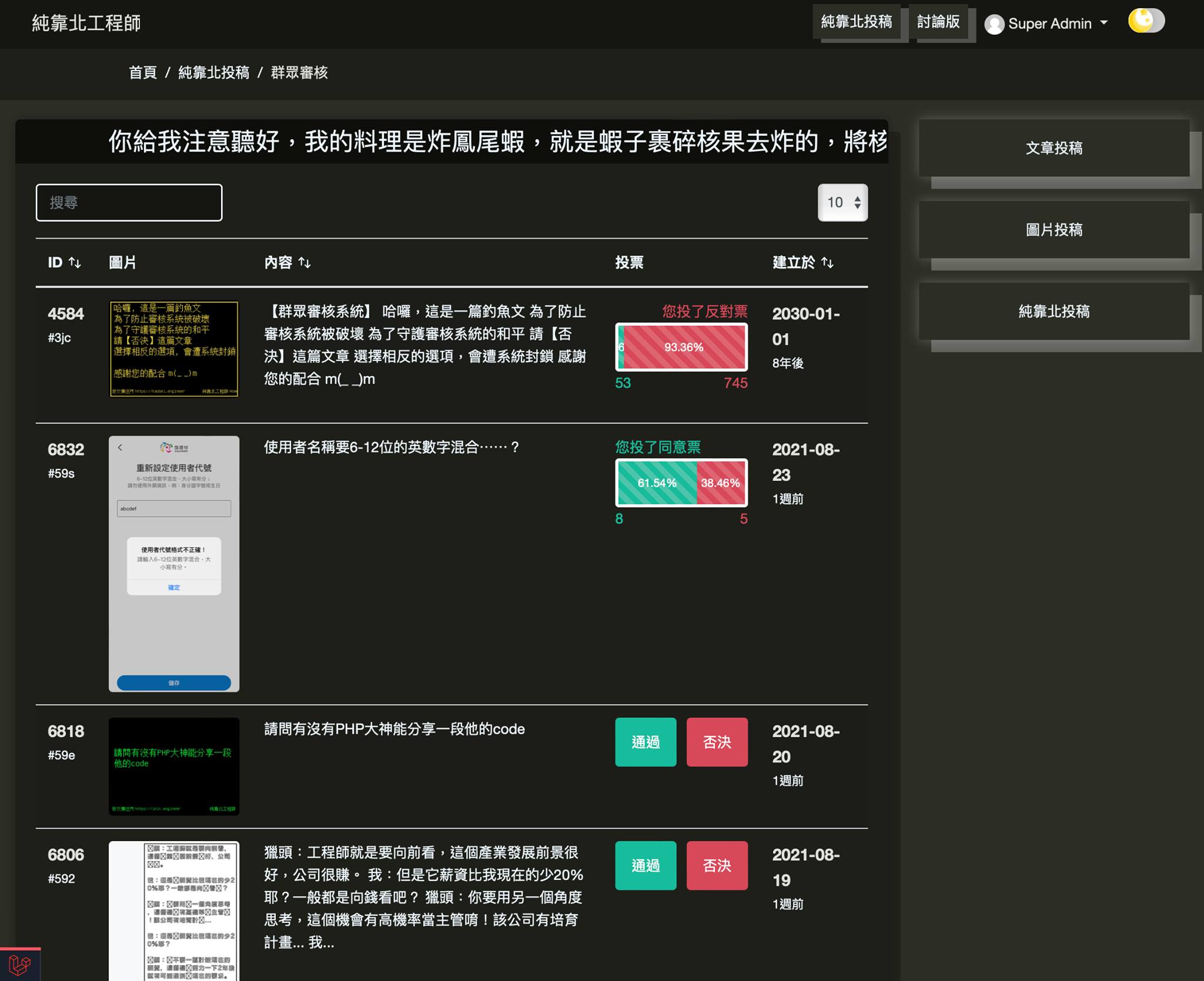Open thumbnail of post 4584
The height and width of the screenshot is (981, 1204).
click(174, 349)
